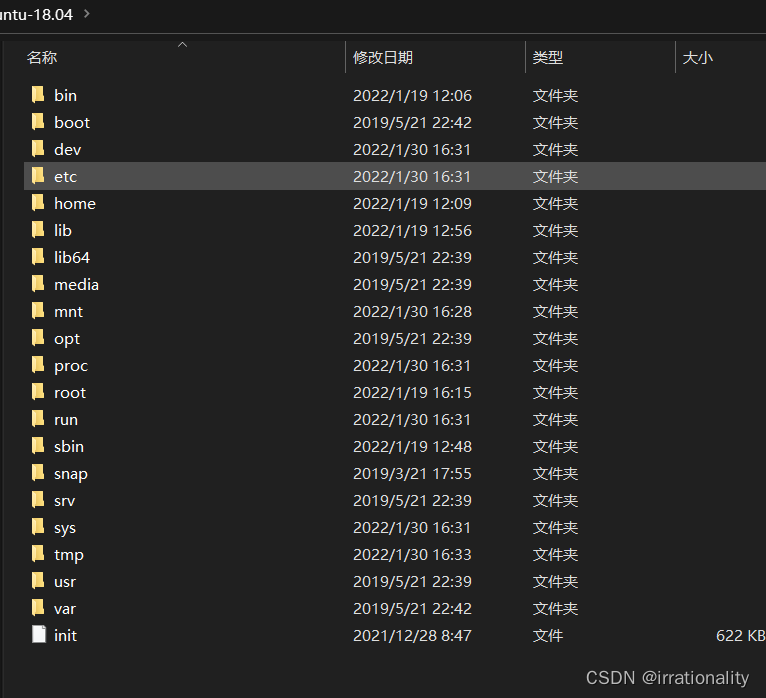
Task: Click the size value 622 KB
Action: (x=741, y=635)
